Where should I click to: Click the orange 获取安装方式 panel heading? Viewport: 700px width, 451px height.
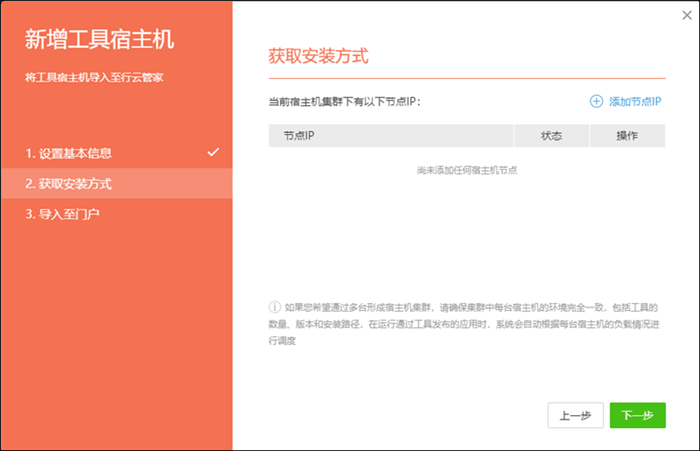[x=318, y=55]
